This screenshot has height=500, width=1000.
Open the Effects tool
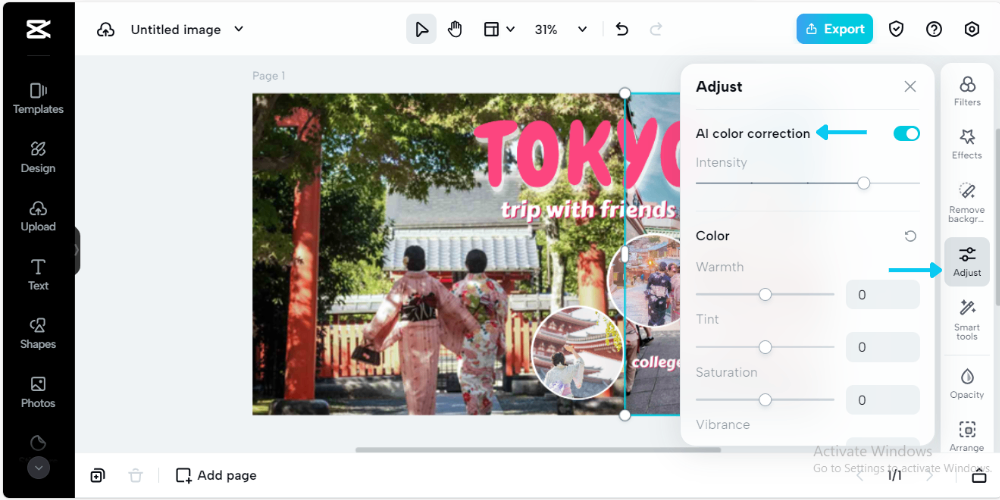pyautogui.click(x=967, y=144)
